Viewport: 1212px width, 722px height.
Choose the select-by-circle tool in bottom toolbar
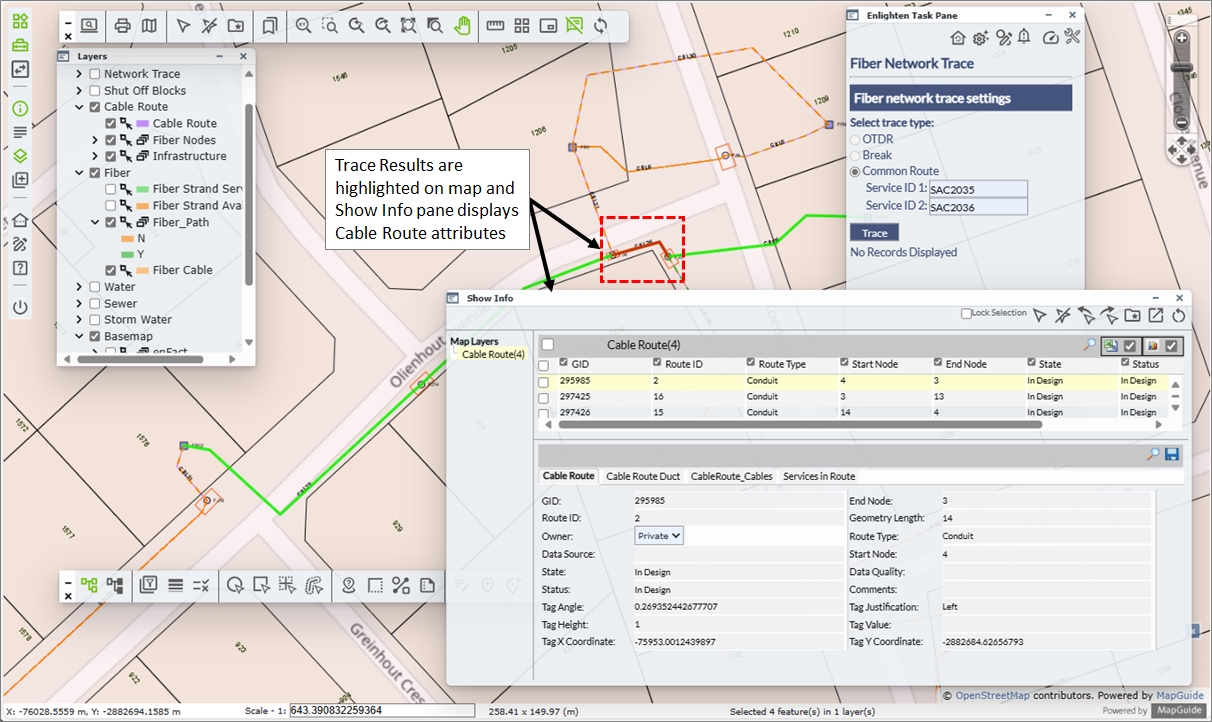[235, 586]
